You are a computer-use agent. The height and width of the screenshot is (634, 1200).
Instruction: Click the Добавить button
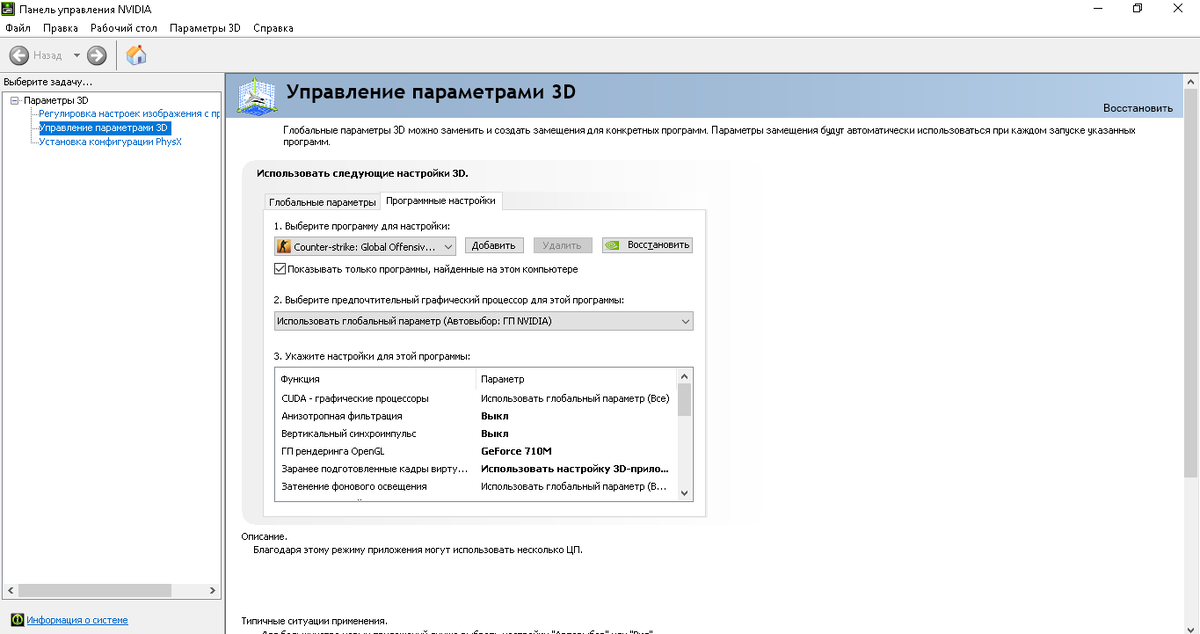click(x=494, y=246)
